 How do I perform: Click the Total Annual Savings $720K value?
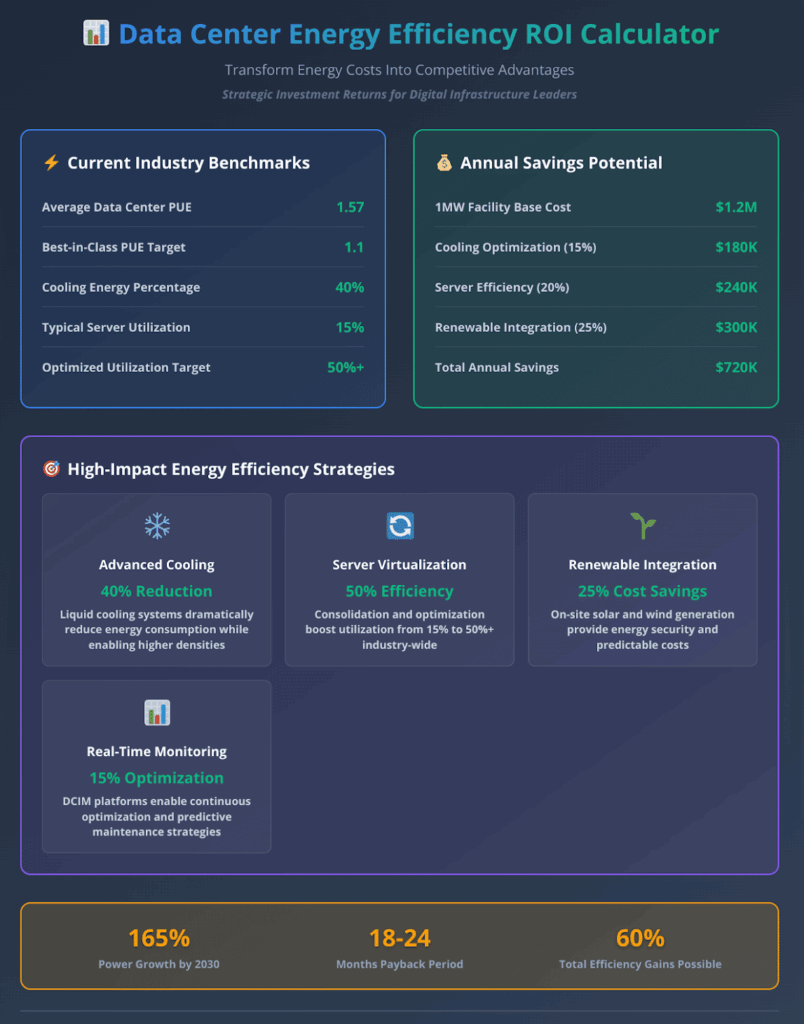tap(736, 367)
